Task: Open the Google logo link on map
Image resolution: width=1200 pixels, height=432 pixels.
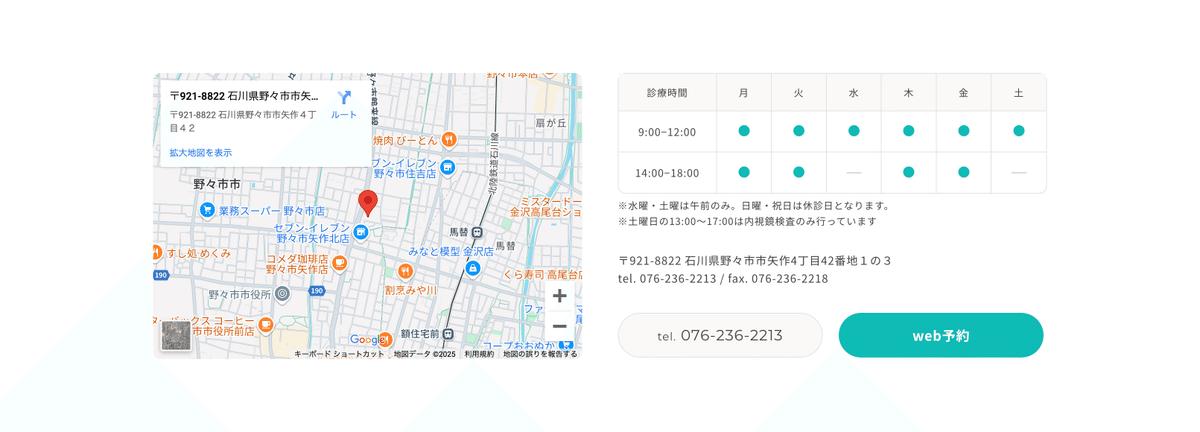Action: [368, 340]
